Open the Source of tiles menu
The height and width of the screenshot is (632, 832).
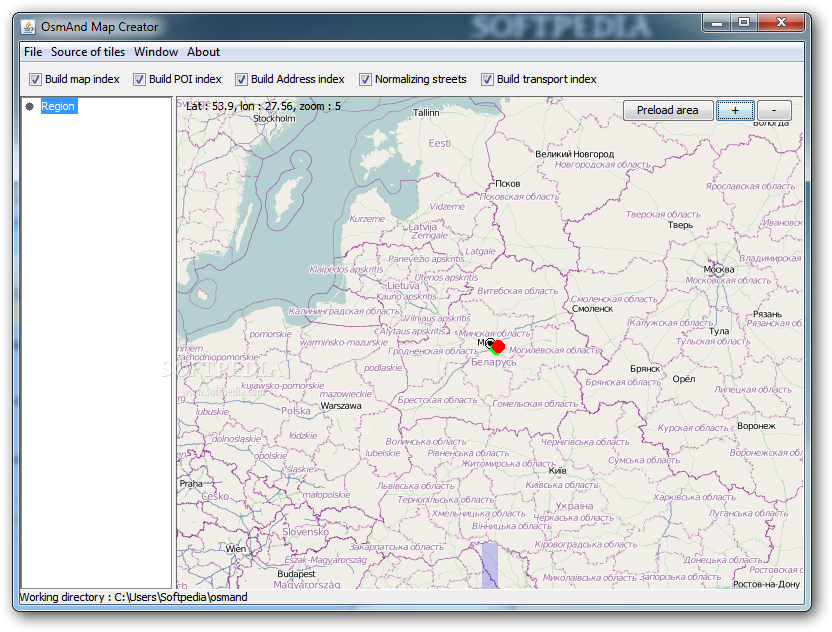point(88,52)
